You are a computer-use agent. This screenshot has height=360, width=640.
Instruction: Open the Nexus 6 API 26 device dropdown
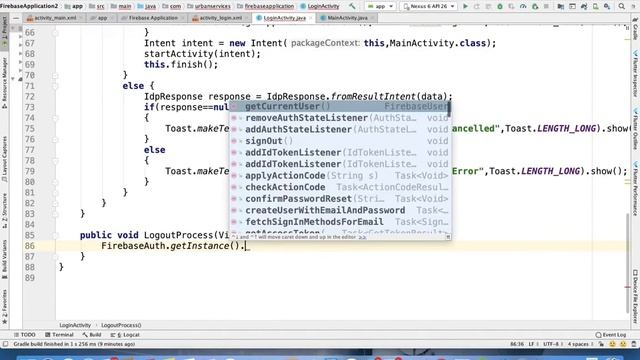coord(429,6)
